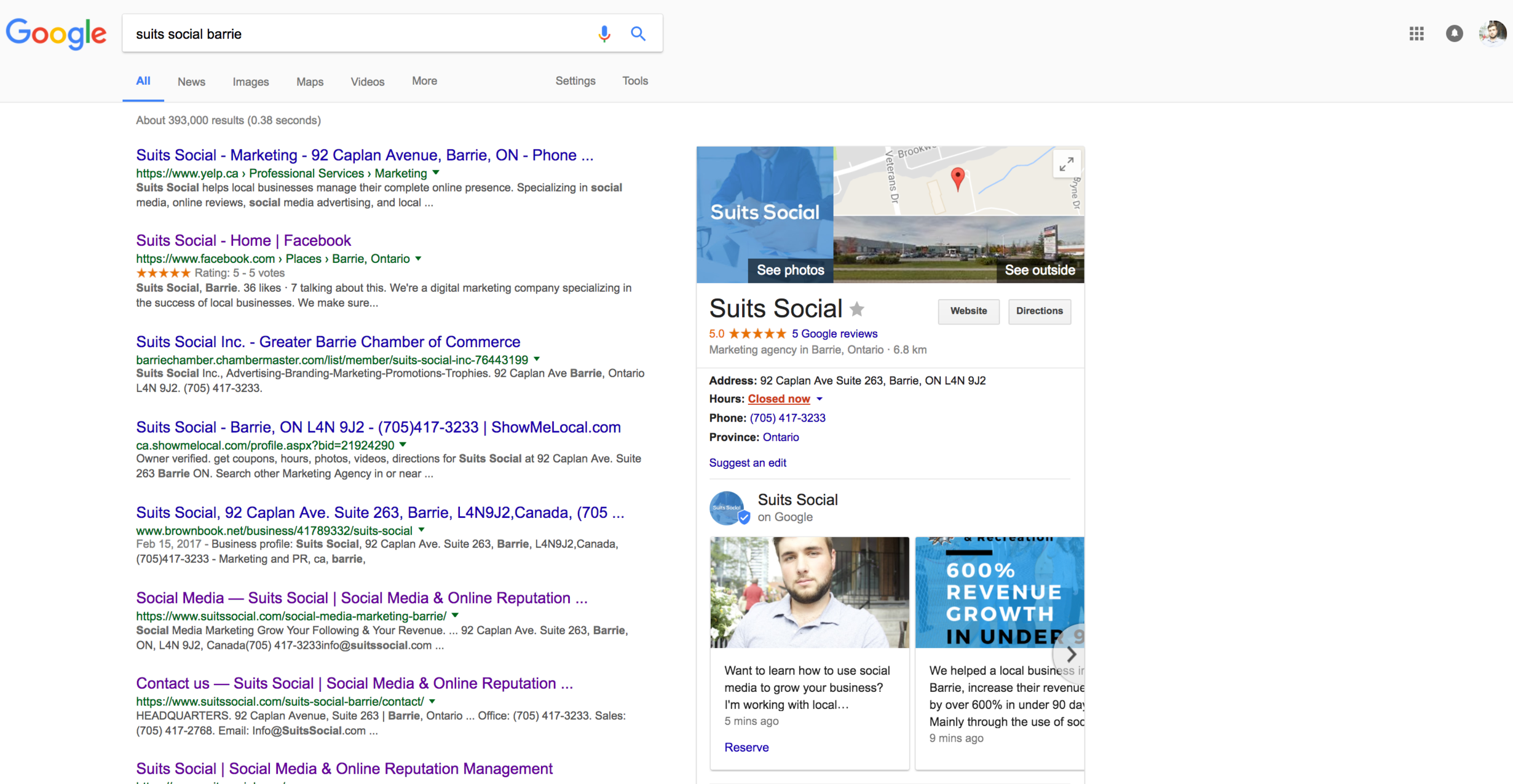
Task: Expand the social-media-marketing-barrie result dropdown arrow
Action: click(x=455, y=615)
